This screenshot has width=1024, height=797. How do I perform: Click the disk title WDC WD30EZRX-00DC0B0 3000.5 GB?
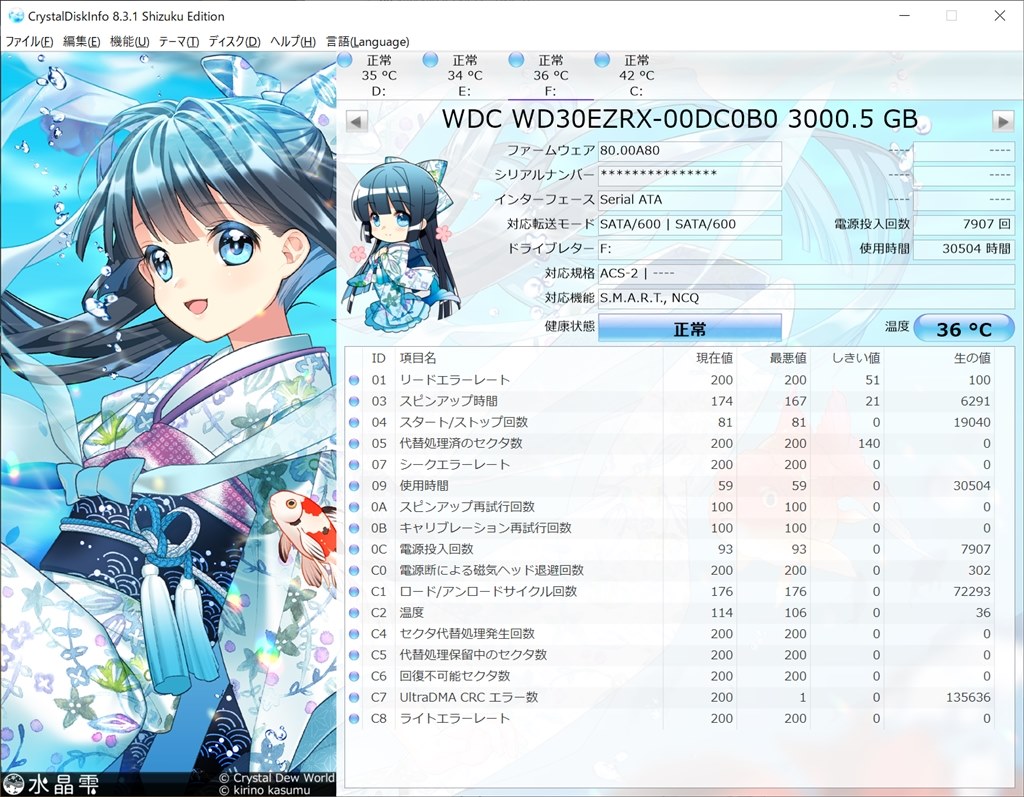tap(680, 120)
